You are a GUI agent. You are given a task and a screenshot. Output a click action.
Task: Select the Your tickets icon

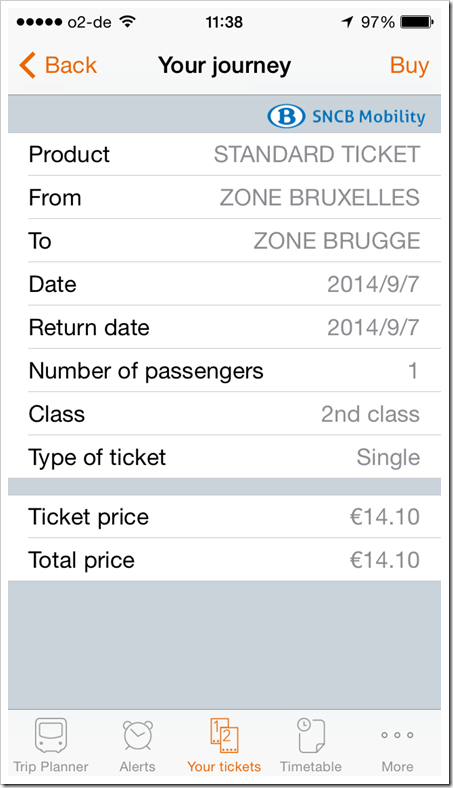(224, 735)
